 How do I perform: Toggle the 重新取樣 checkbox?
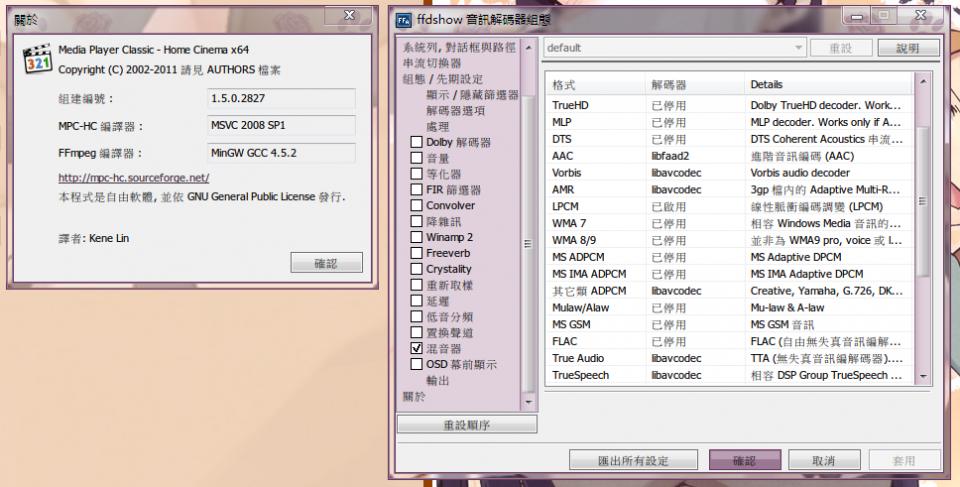pos(416,285)
